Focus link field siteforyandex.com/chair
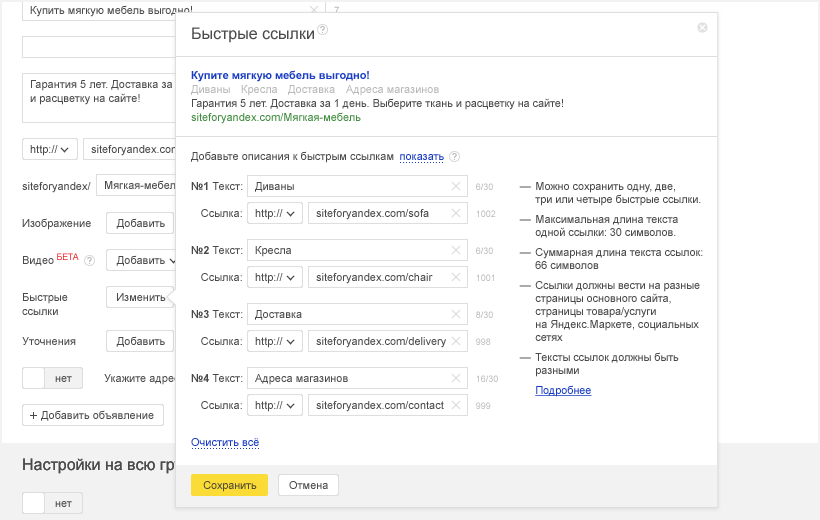Image resolution: width=820 pixels, height=520 pixels. [x=388, y=277]
